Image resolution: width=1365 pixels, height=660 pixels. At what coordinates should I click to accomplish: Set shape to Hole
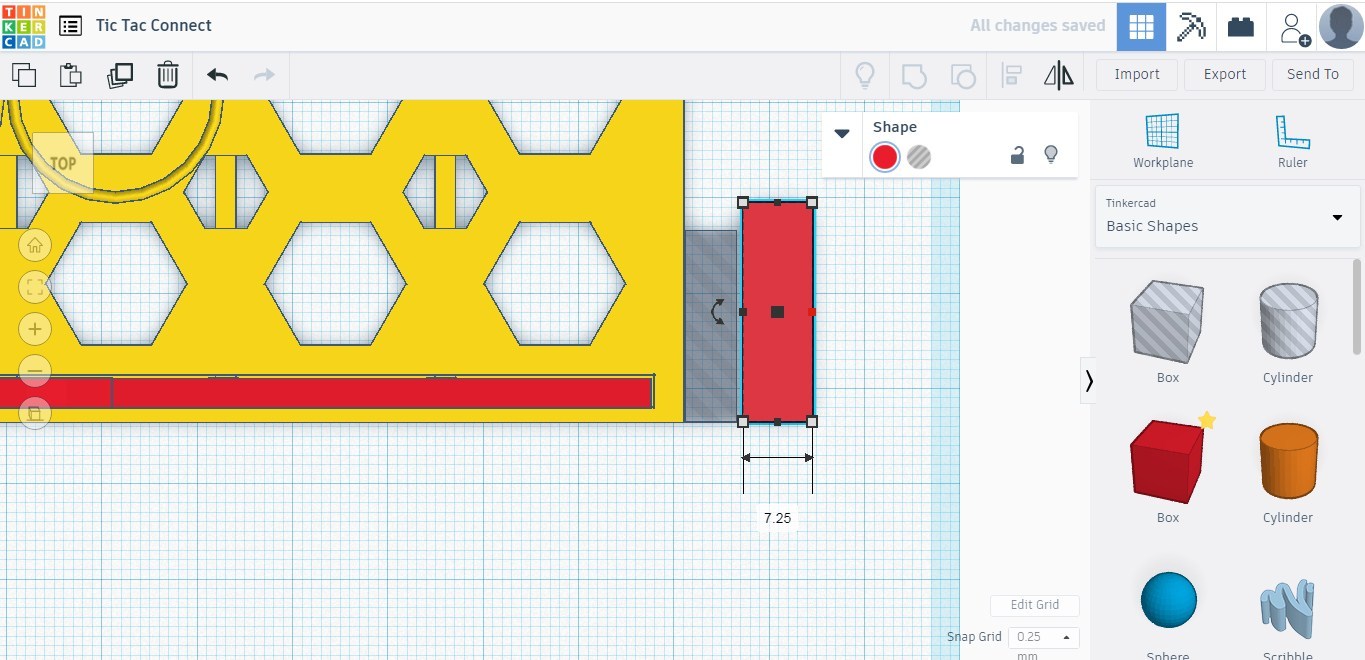(919, 157)
